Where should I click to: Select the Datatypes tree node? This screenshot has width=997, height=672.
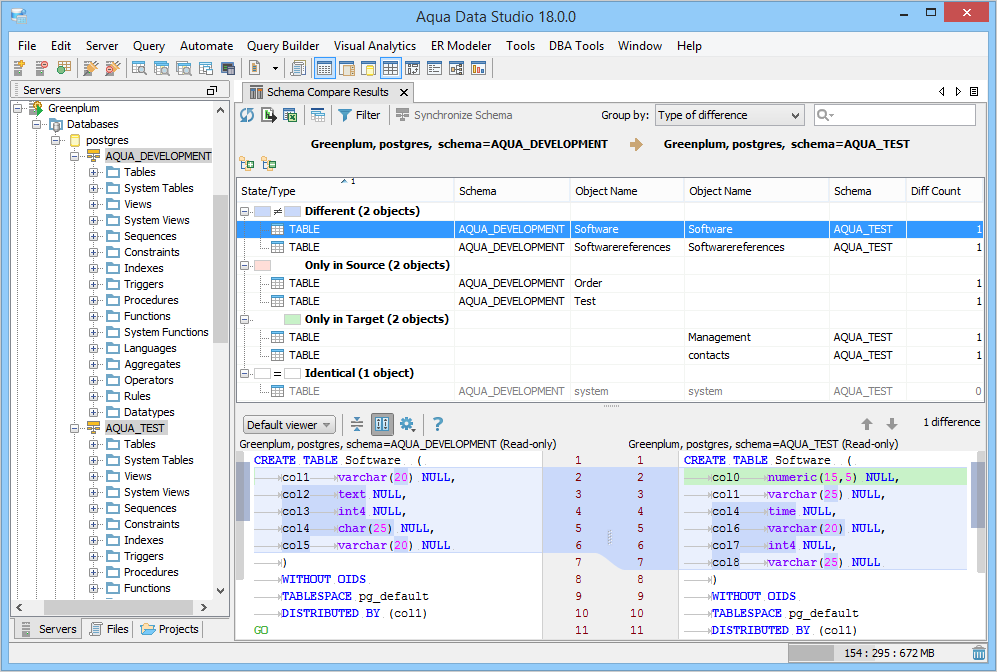coord(141,412)
